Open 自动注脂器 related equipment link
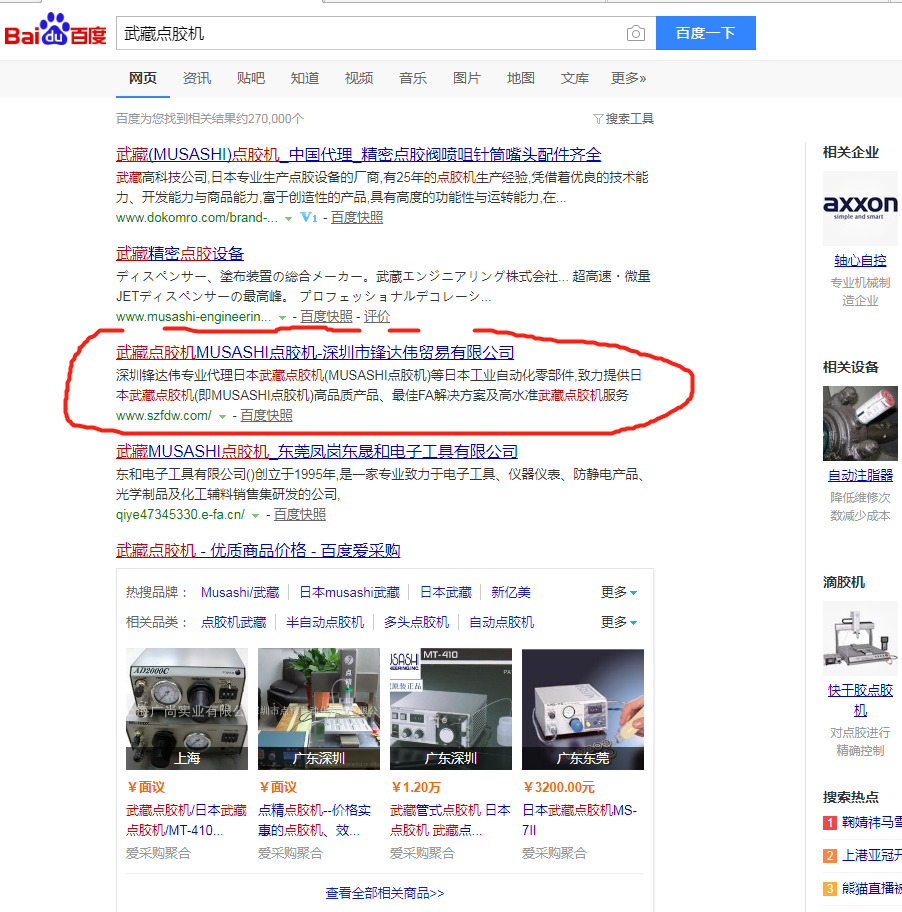902x912 pixels. (860, 476)
